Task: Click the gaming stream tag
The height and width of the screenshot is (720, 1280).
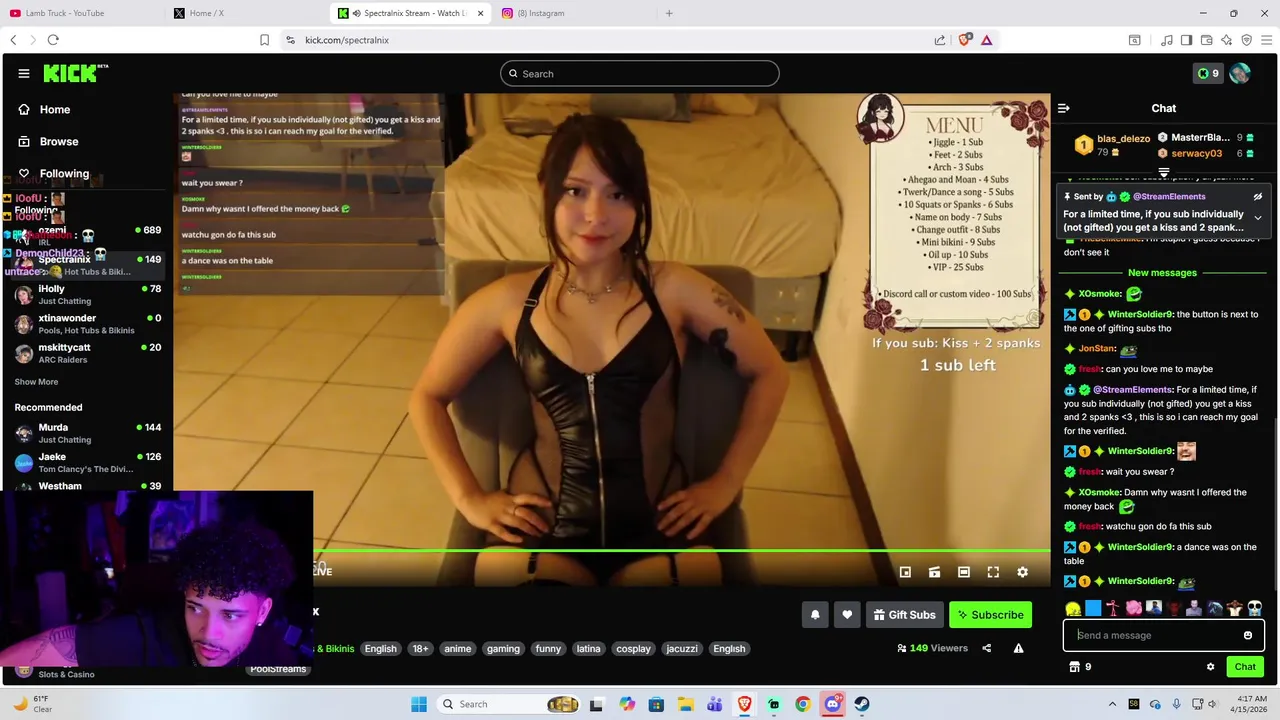Action: tap(503, 648)
